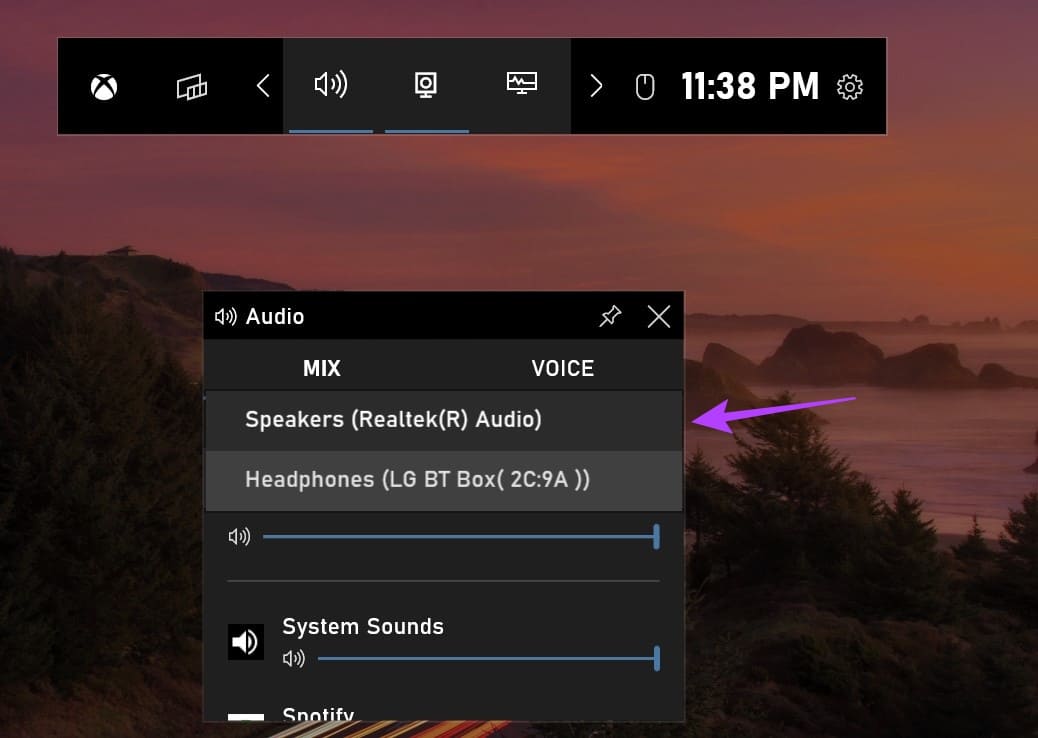Switch to the VOICE tab

563,368
